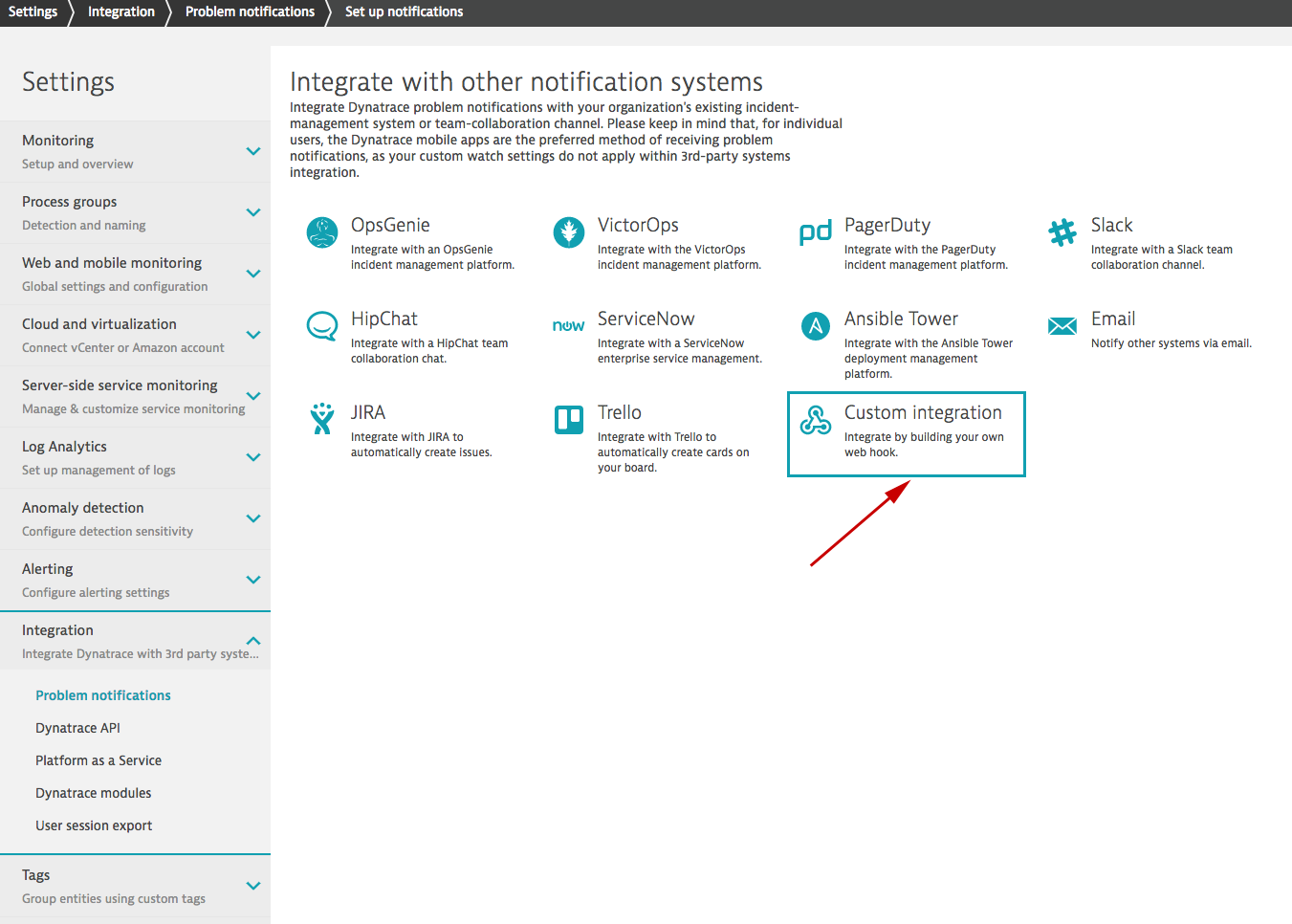This screenshot has height=924, width=1292.
Task: Open Platform as a Service item
Action: [99, 760]
